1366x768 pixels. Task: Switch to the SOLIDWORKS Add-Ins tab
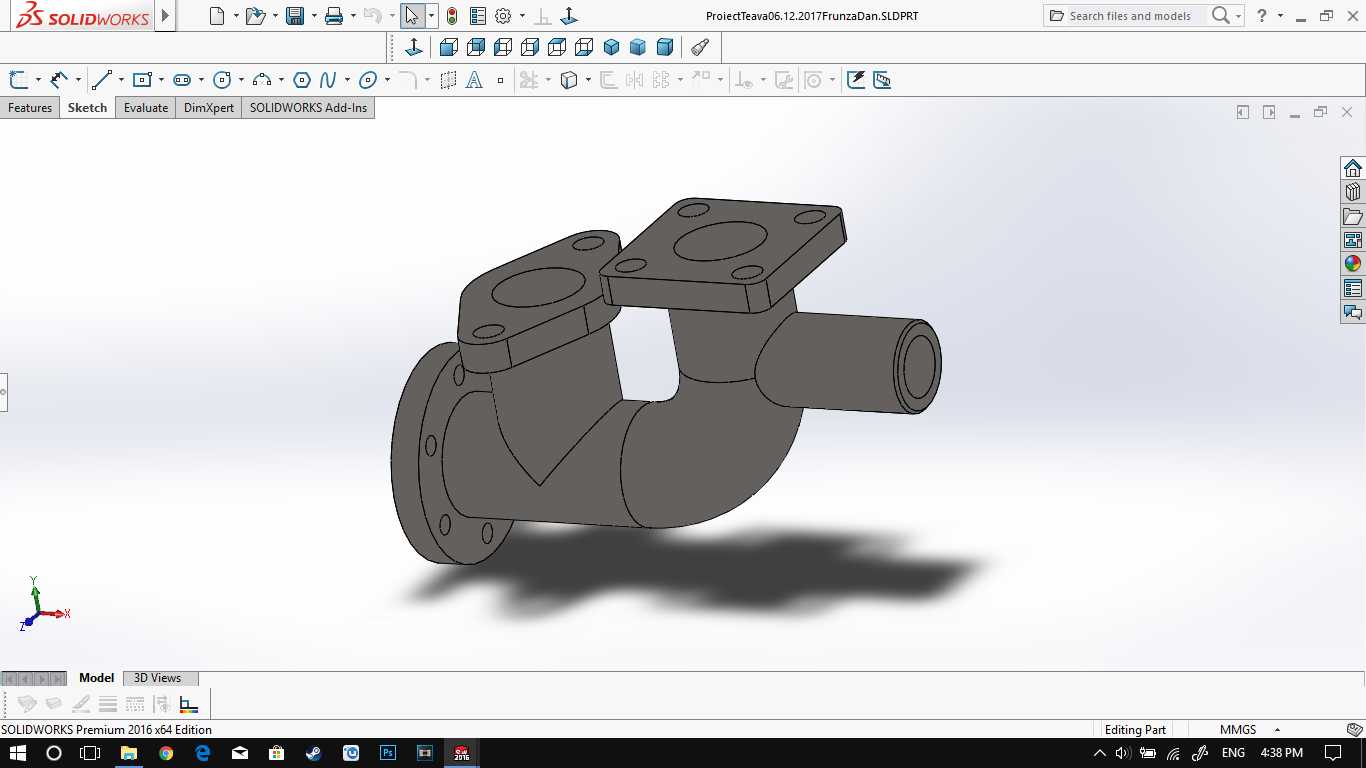(x=308, y=108)
